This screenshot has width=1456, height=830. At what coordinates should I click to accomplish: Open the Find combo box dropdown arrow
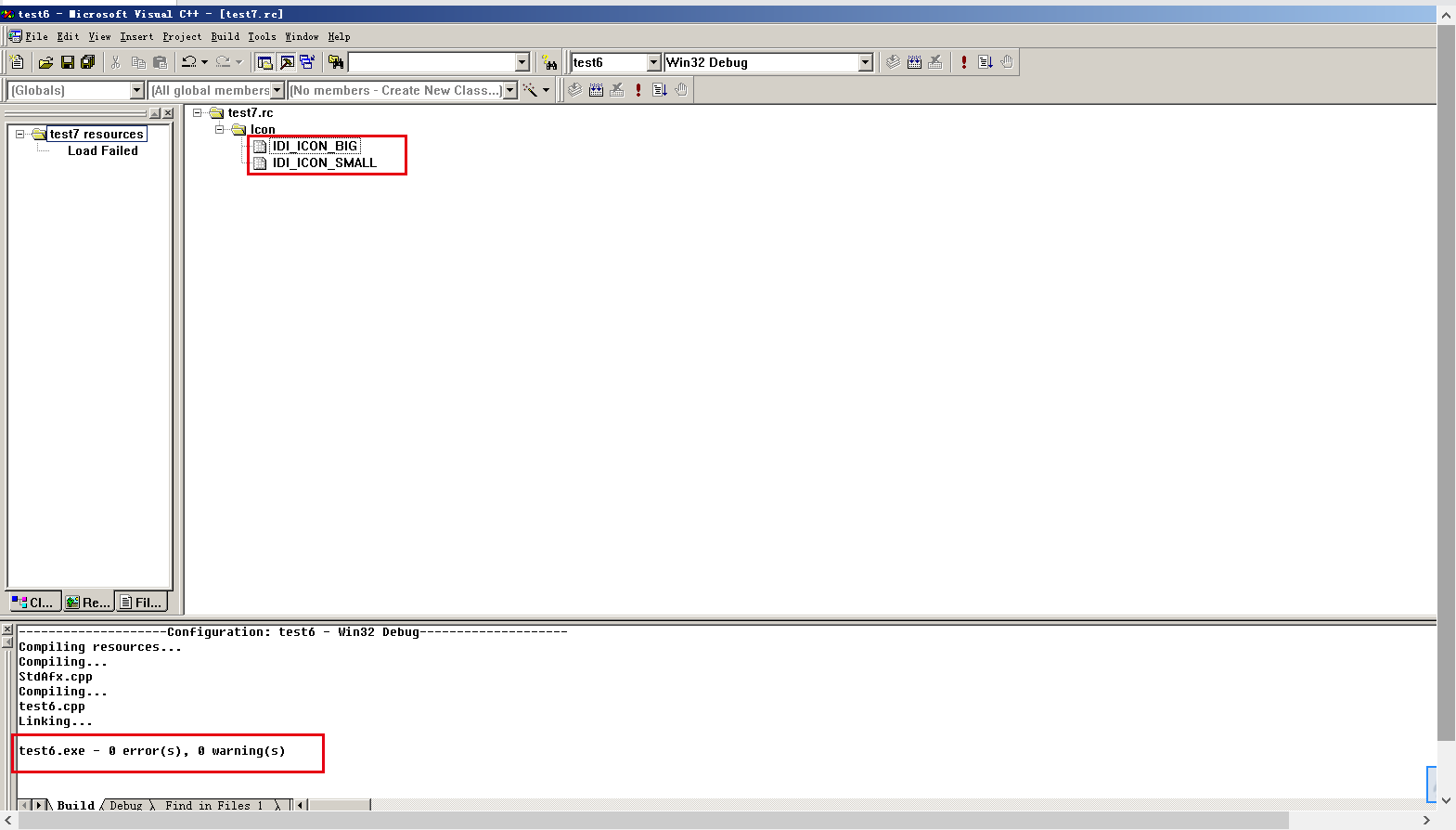(x=522, y=62)
